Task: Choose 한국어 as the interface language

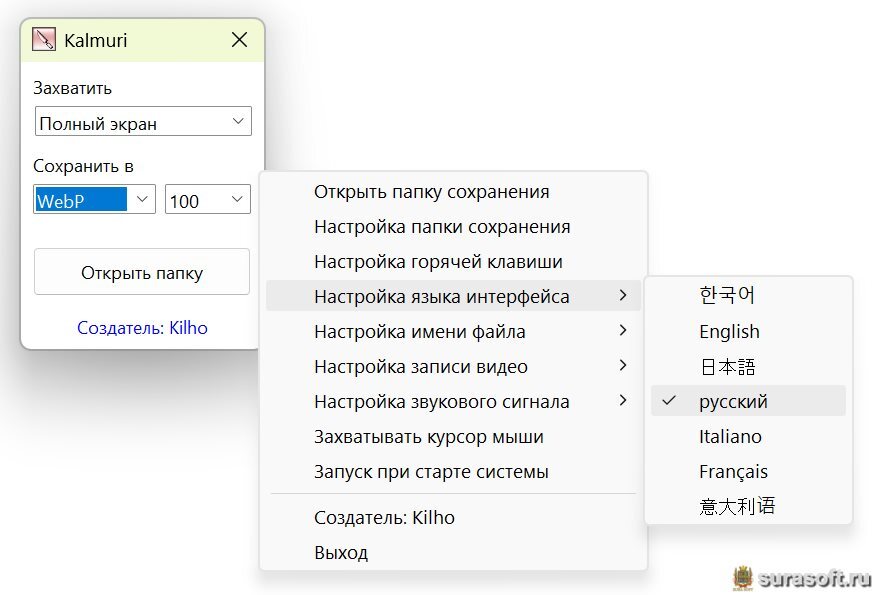Action: [727, 296]
